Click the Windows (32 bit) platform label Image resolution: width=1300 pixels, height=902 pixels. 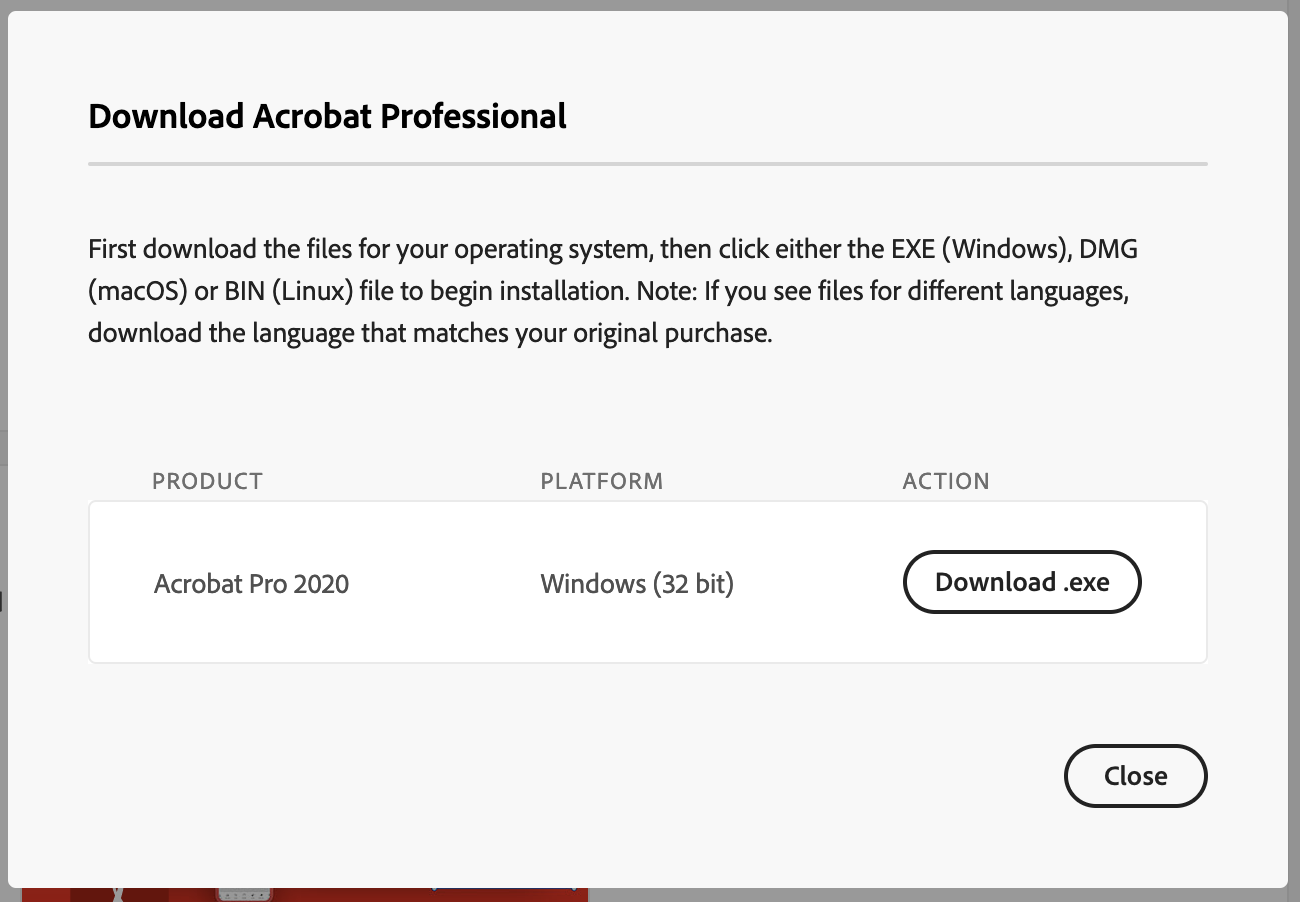(x=636, y=583)
